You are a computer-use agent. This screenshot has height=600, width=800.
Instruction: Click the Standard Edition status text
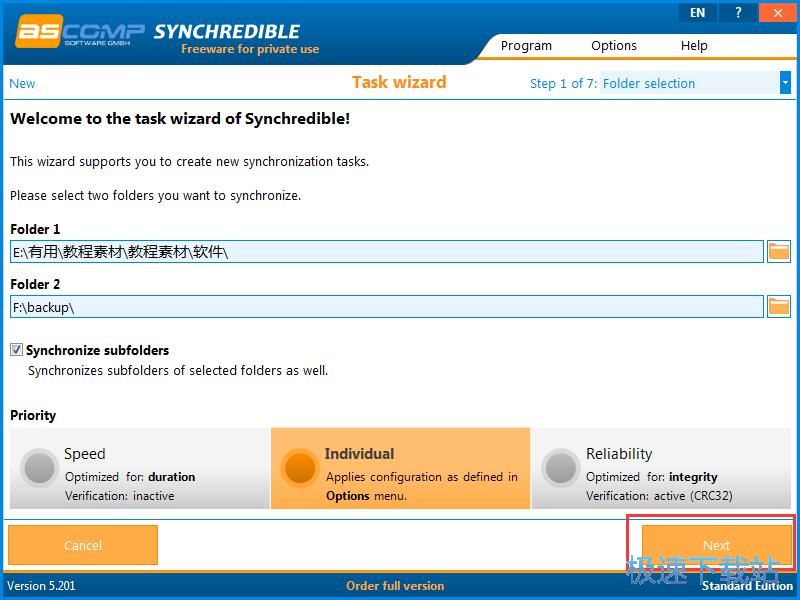click(747, 586)
